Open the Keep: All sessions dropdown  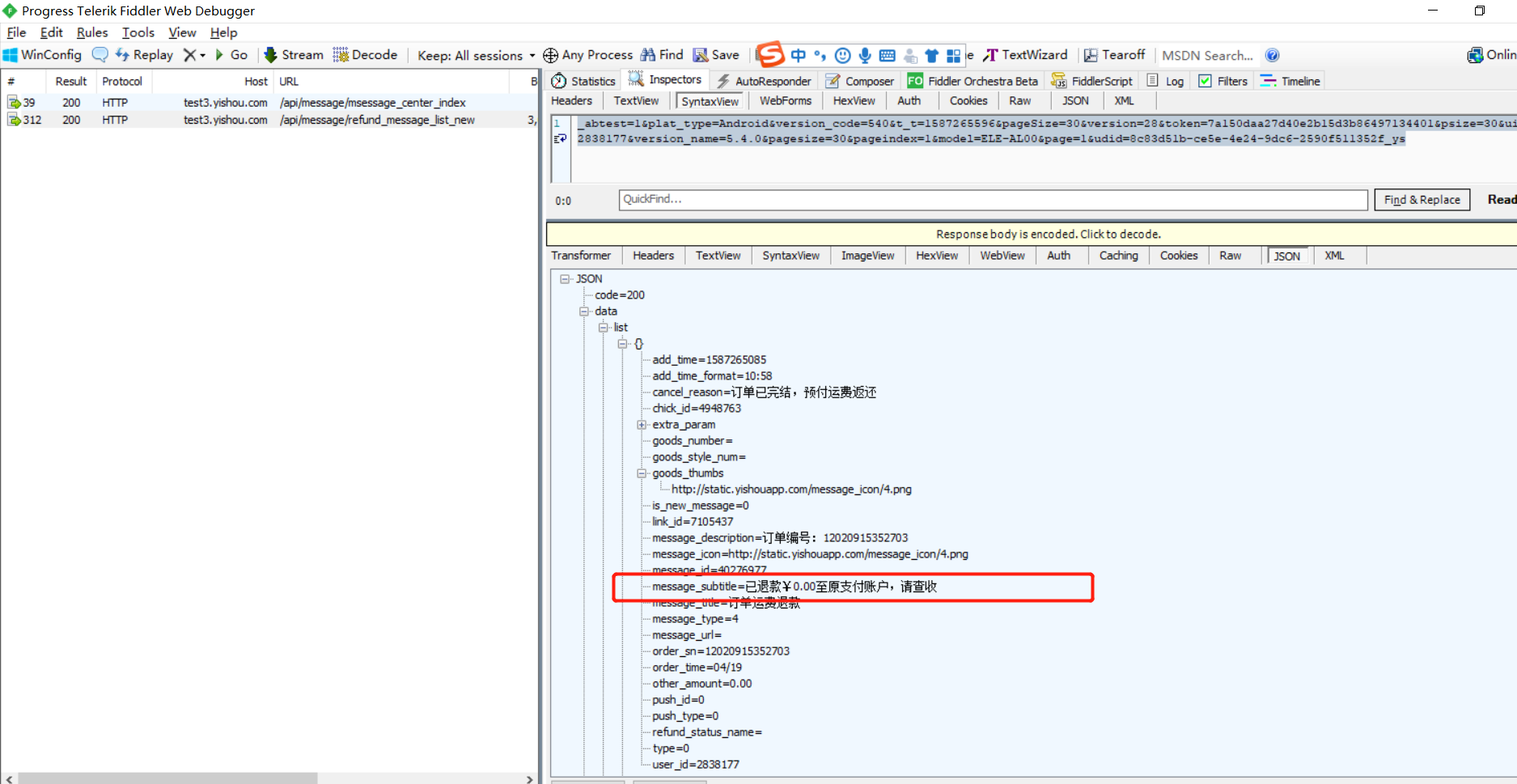476,55
